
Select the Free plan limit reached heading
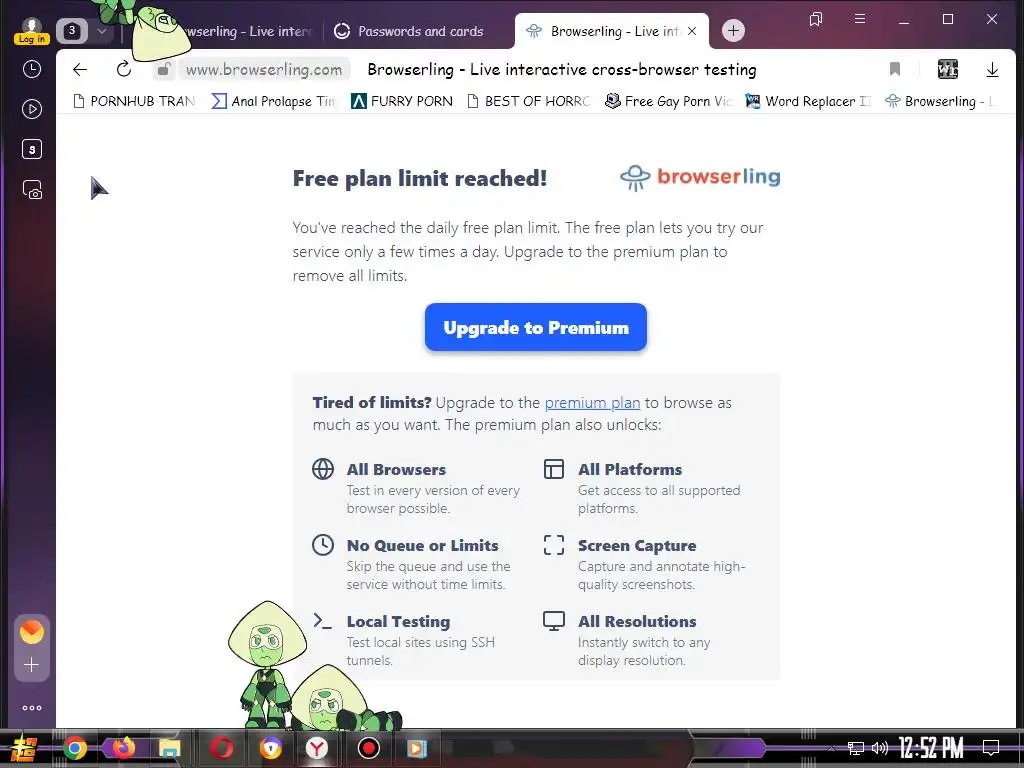tap(420, 178)
